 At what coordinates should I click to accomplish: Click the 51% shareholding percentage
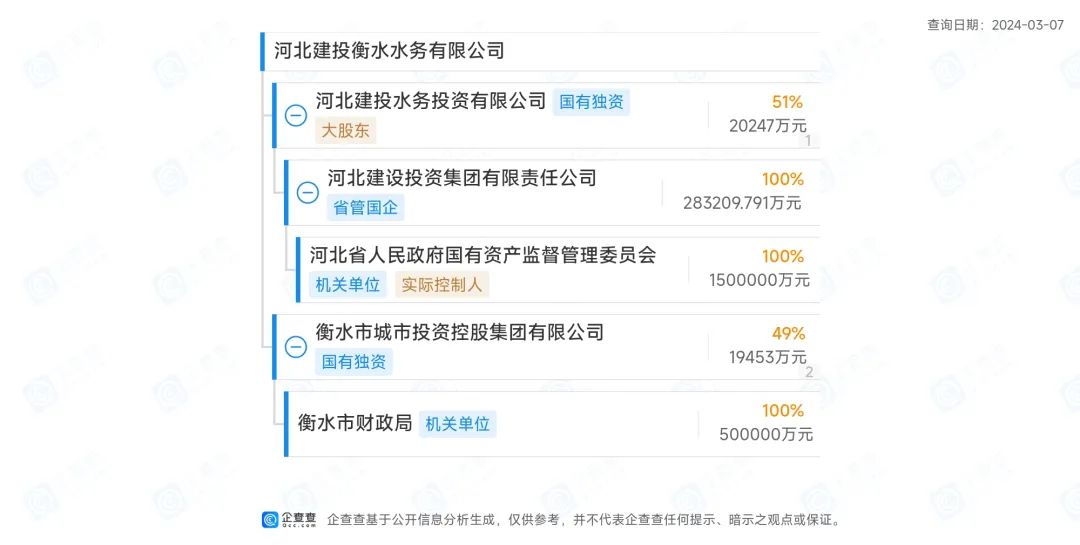[787, 102]
